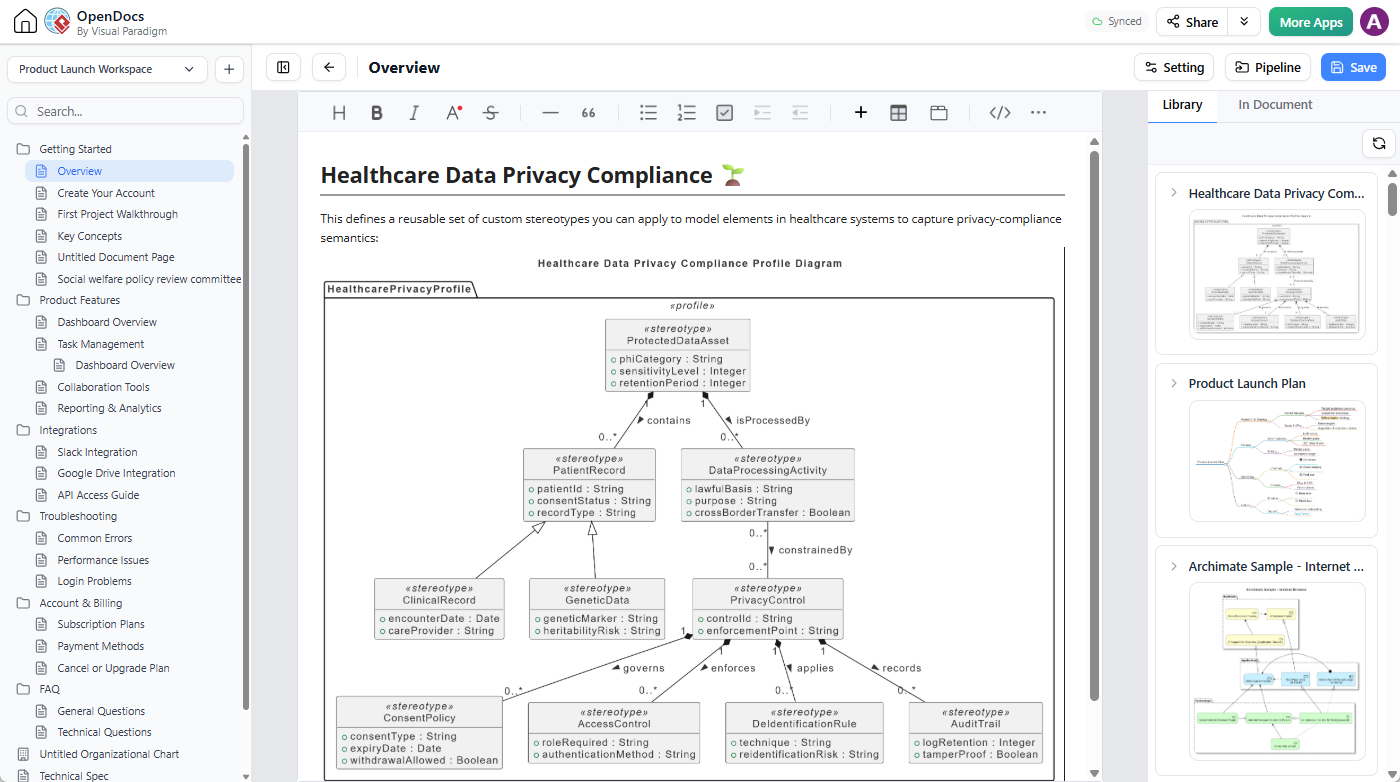The height and width of the screenshot is (782, 1400).
Task: Click the Share button
Action: tap(1193, 22)
